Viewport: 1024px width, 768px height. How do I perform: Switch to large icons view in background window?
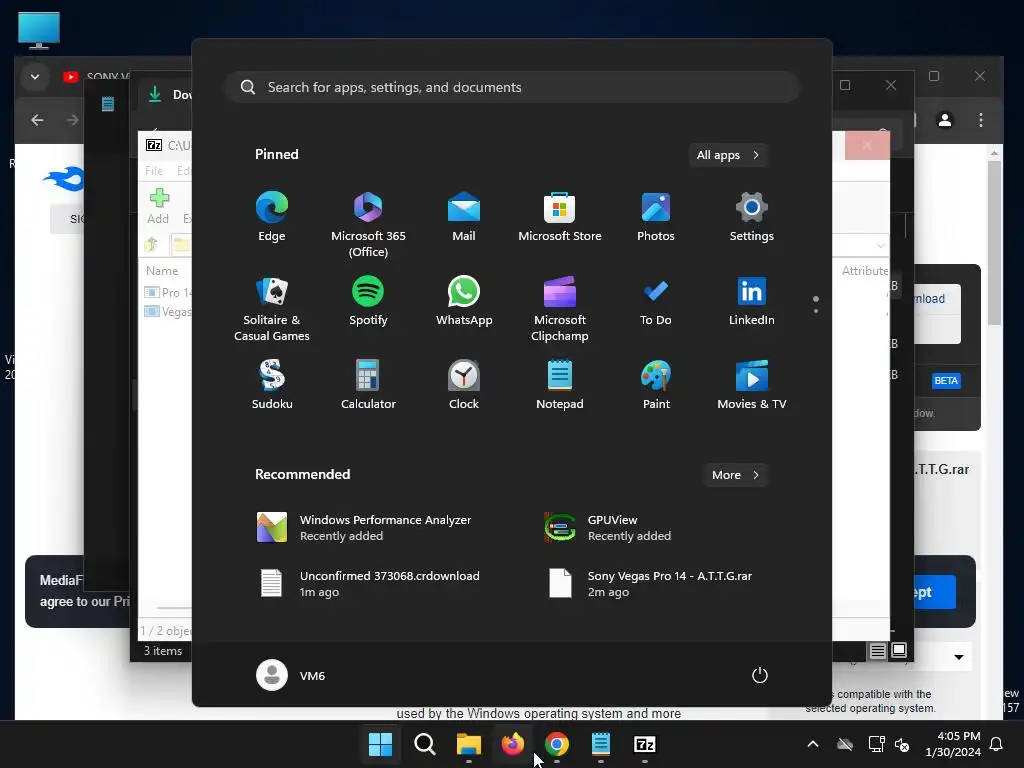[899, 650]
